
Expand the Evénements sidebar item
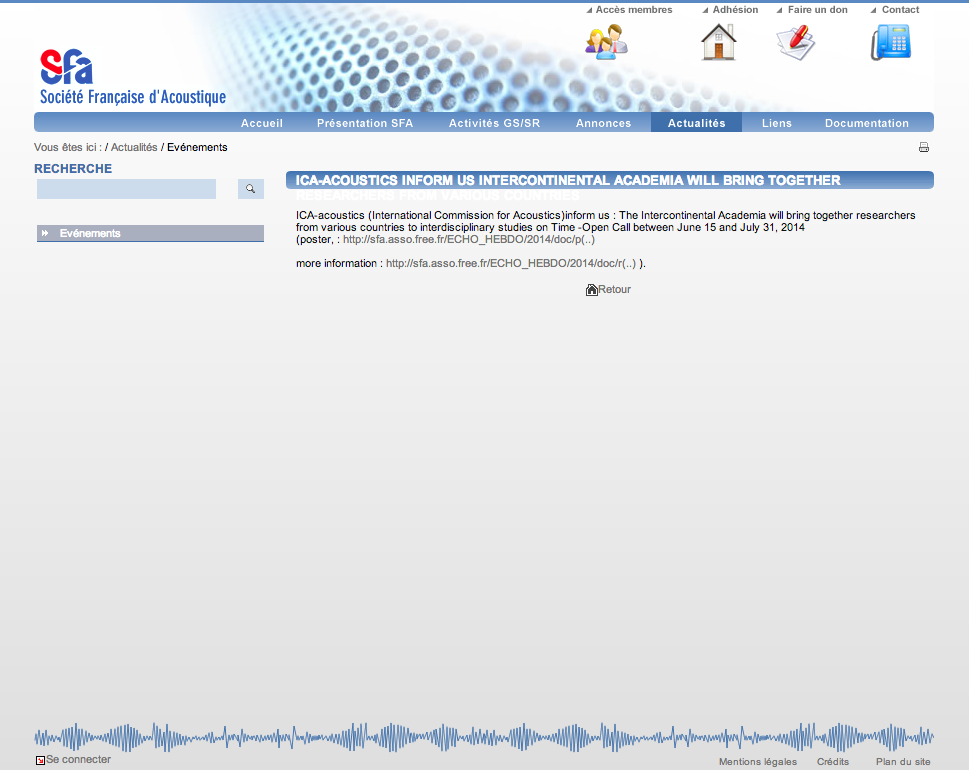(90, 233)
